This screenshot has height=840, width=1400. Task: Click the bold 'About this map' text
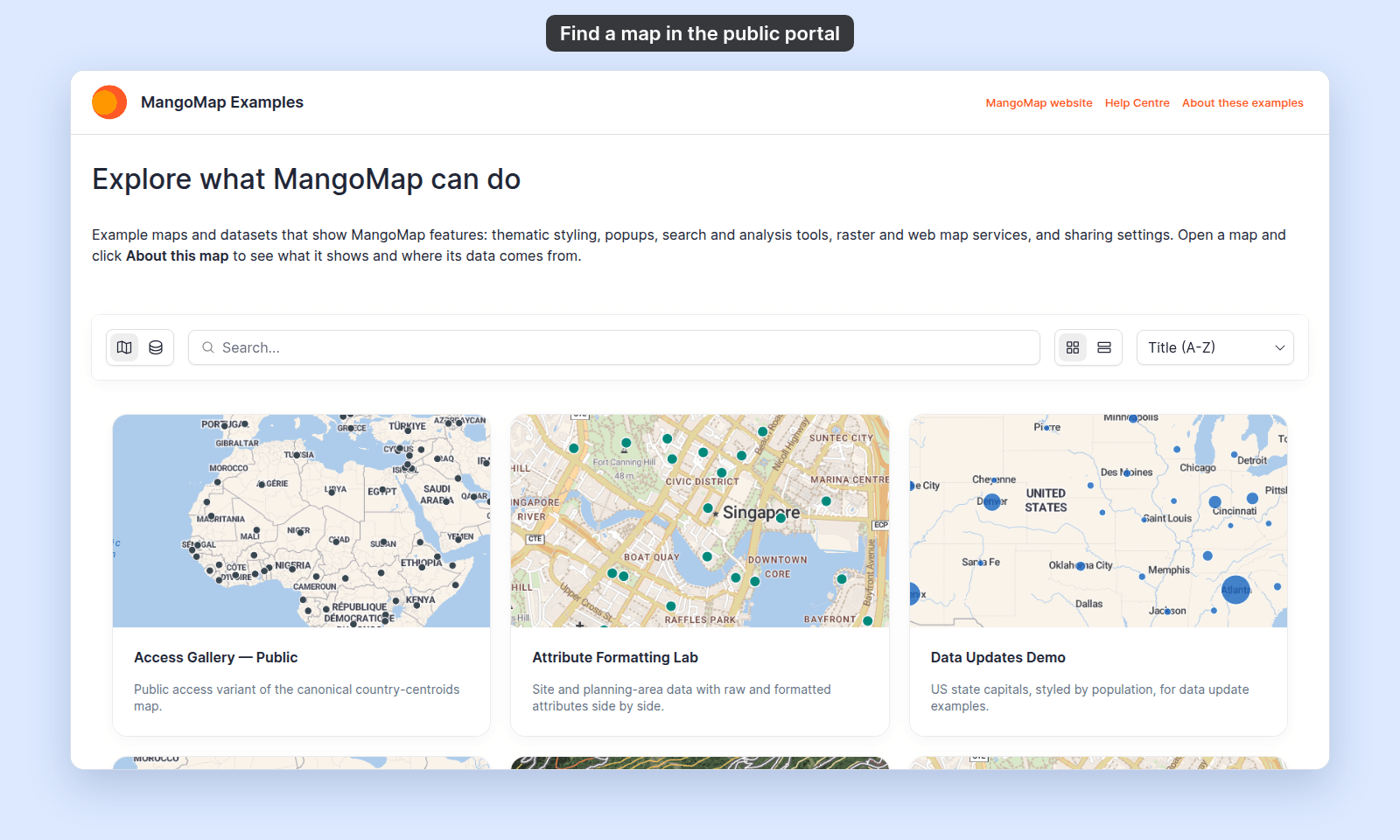coord(178,256)
